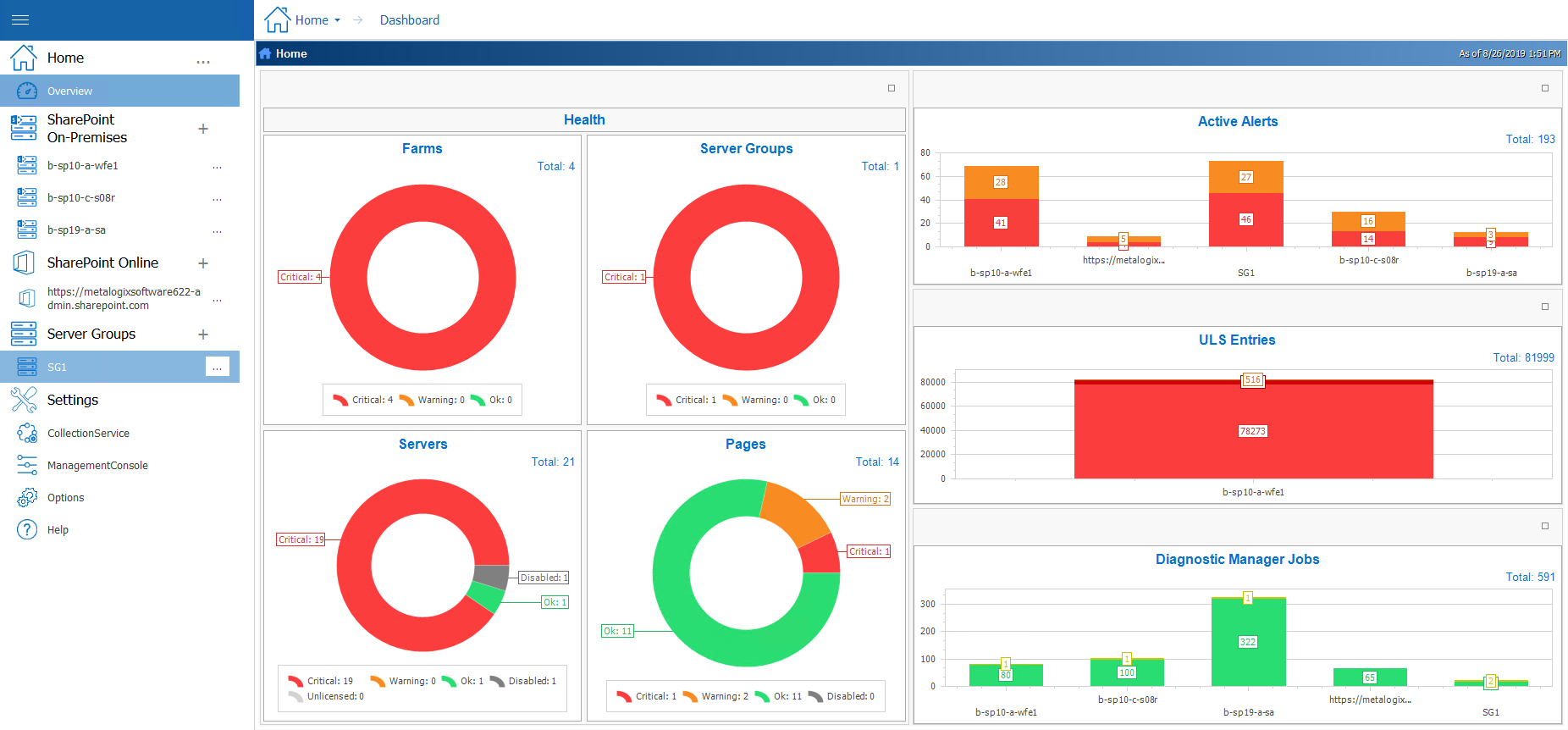The height and width of the screenshot is (730, 1568).
Task: Open the b-sp10-a-wfe1 farm
Action: (83, 166)
